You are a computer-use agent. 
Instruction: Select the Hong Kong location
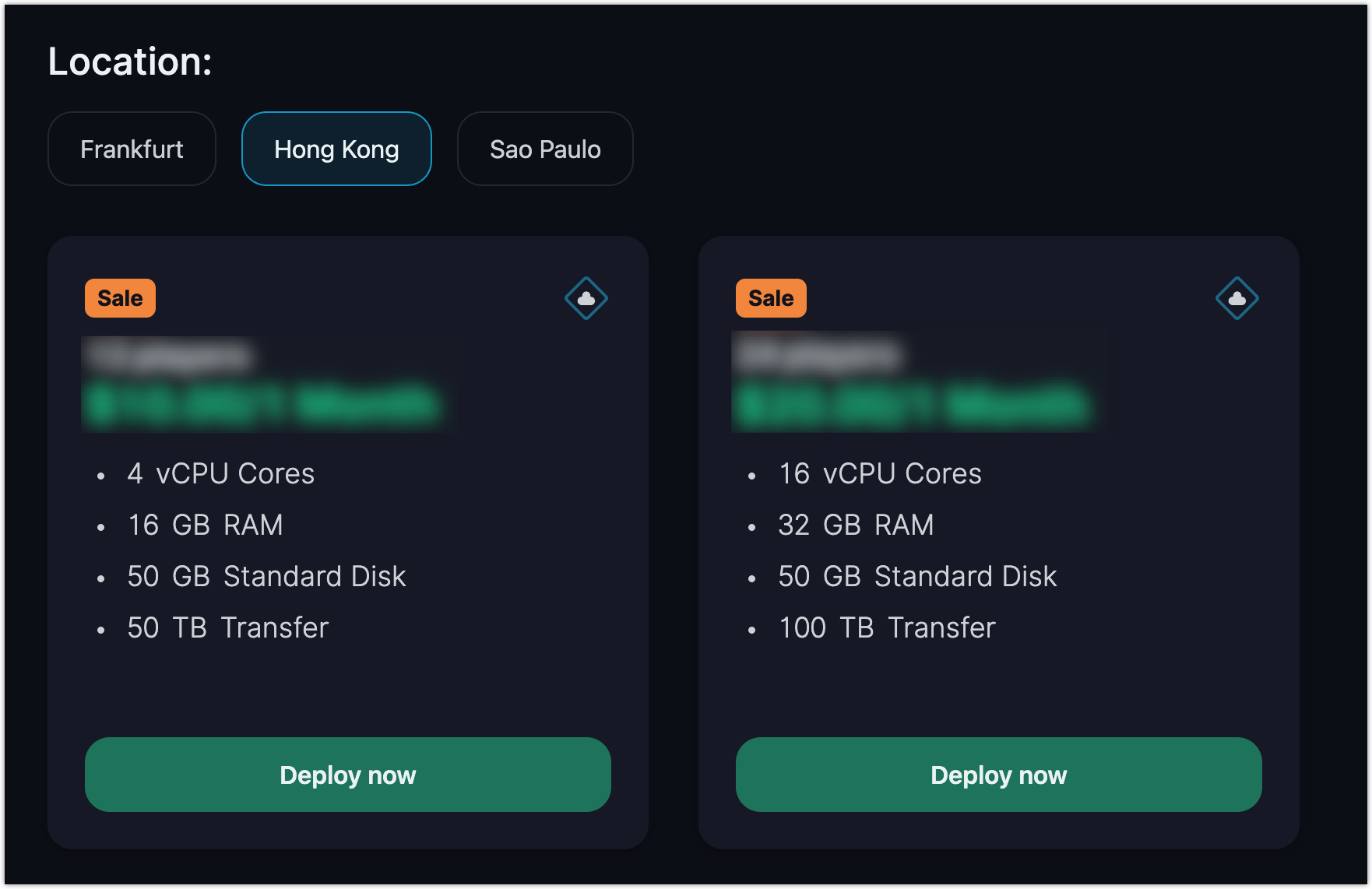point(336,149)
